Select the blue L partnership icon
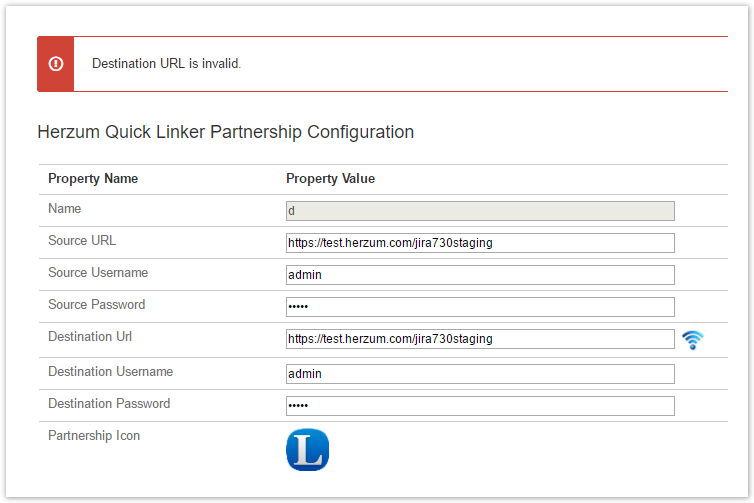754x503 pixels. click(x=307, y=450)
